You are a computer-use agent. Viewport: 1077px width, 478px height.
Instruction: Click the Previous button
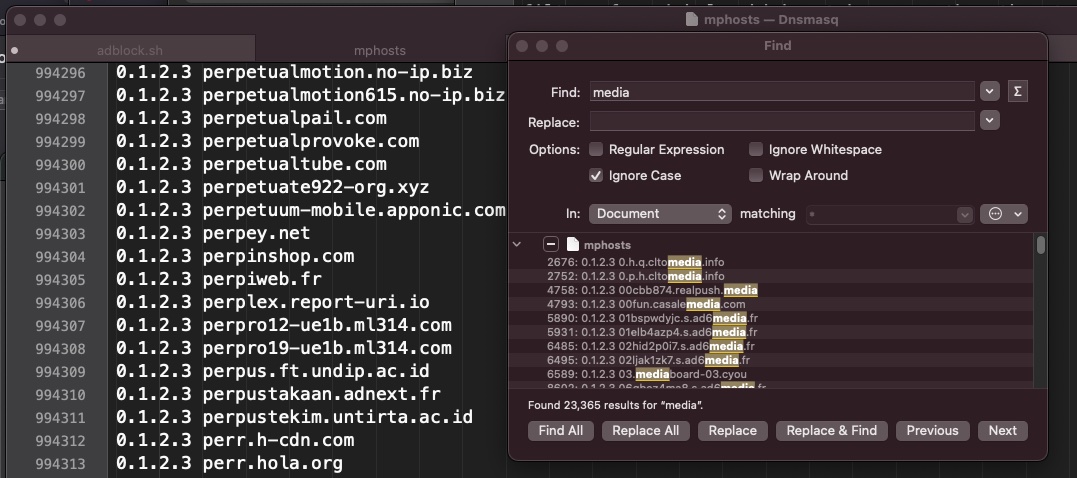click(x=932, y=431)
